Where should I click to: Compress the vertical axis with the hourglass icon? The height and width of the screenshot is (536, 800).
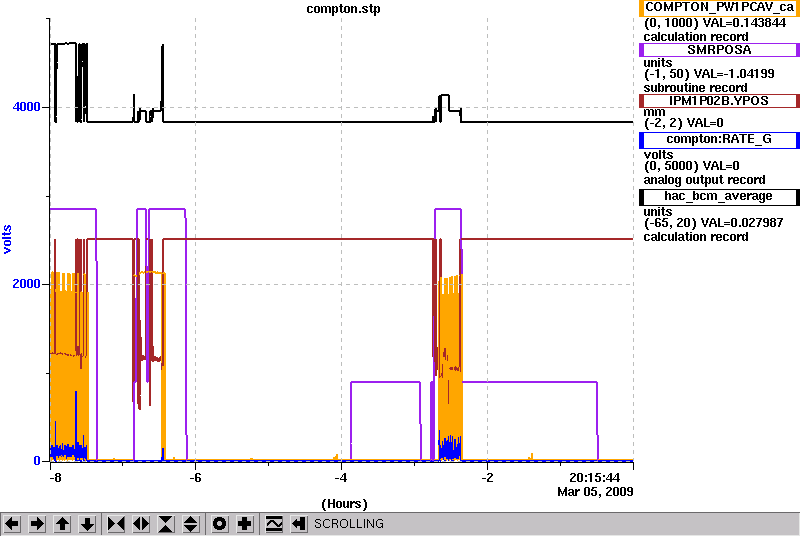(x=166, y=524)
